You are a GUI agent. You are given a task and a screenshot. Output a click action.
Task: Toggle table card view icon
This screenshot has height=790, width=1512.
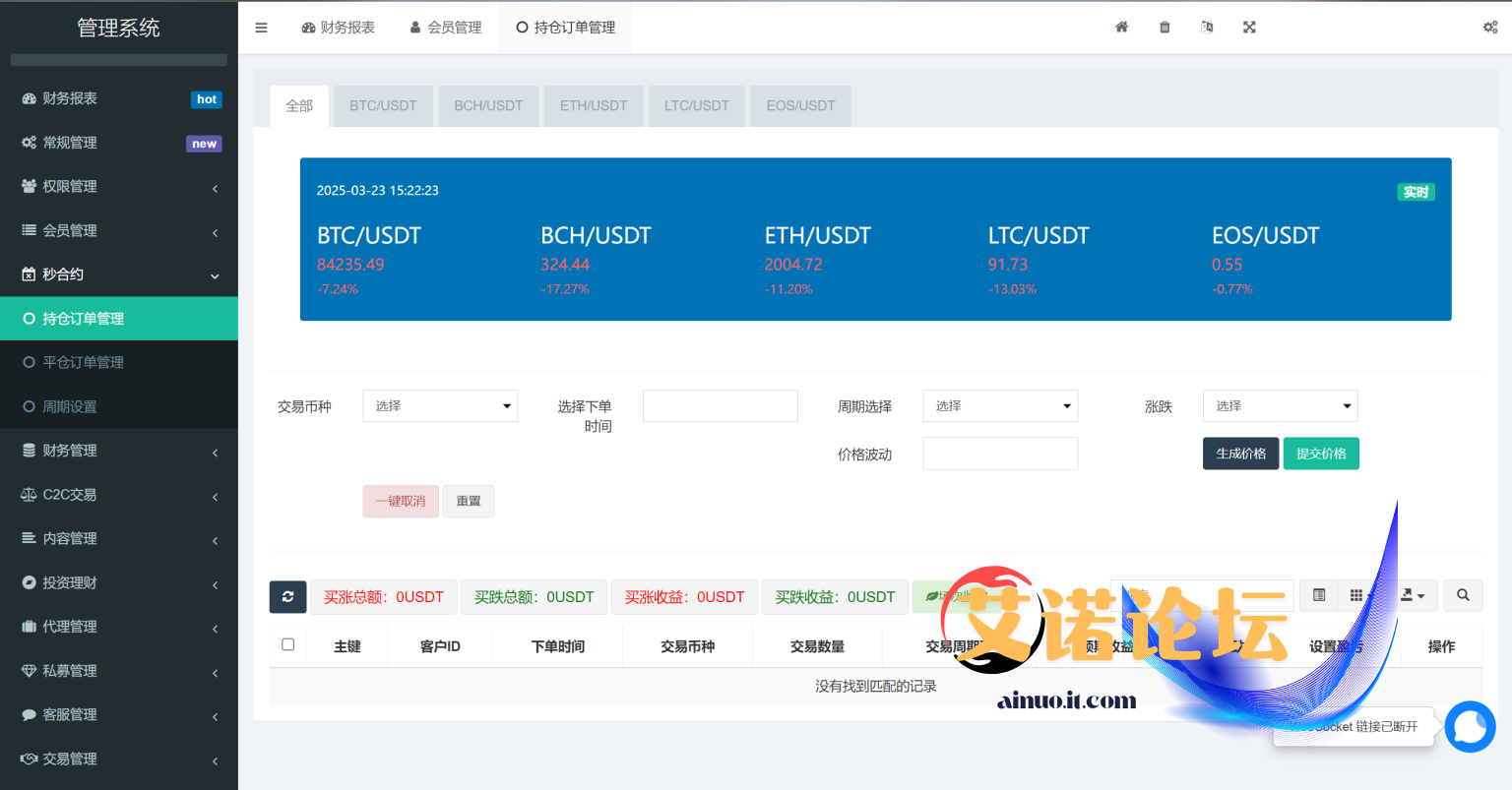pos(1319,595)
